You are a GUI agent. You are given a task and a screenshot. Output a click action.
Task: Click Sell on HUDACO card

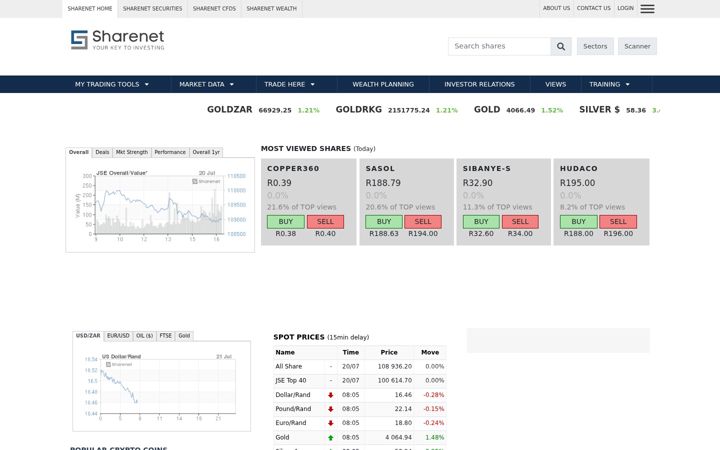pyautogui.click(x=618, y=222)
